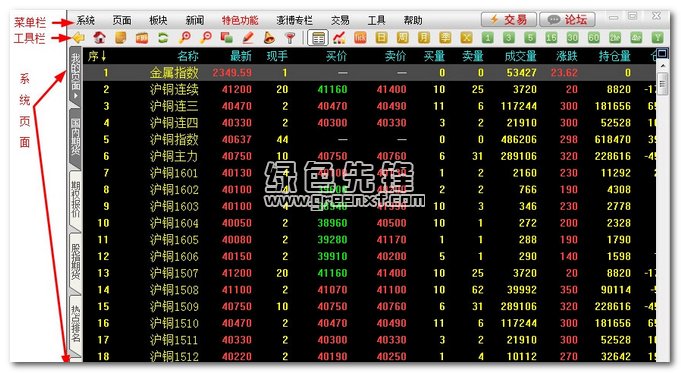
Task: Switch to the 国内期货 side tab
Action: point(75,137)
